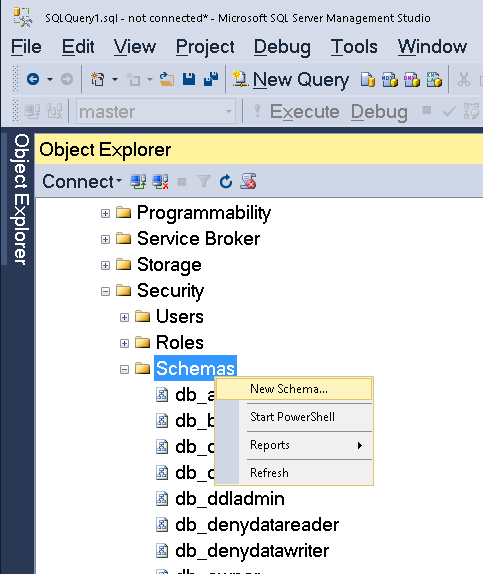
Task: Click the Navigate Backward arrow icon
Action: click(33, 79)
